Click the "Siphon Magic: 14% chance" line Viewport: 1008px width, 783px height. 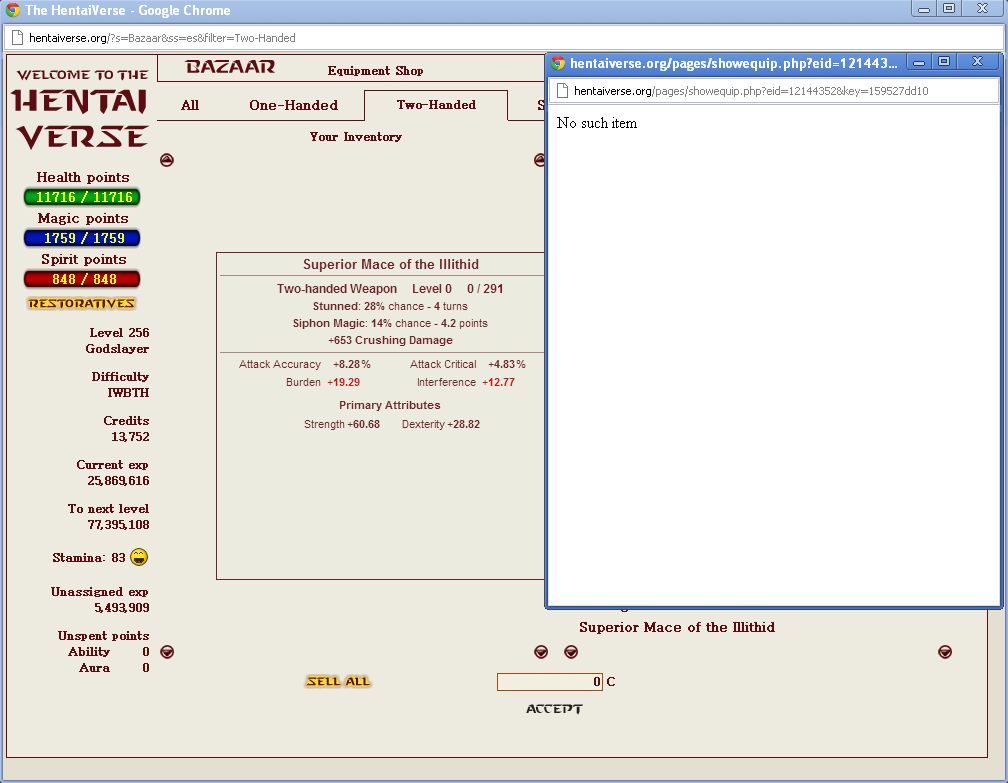point(390,323)
